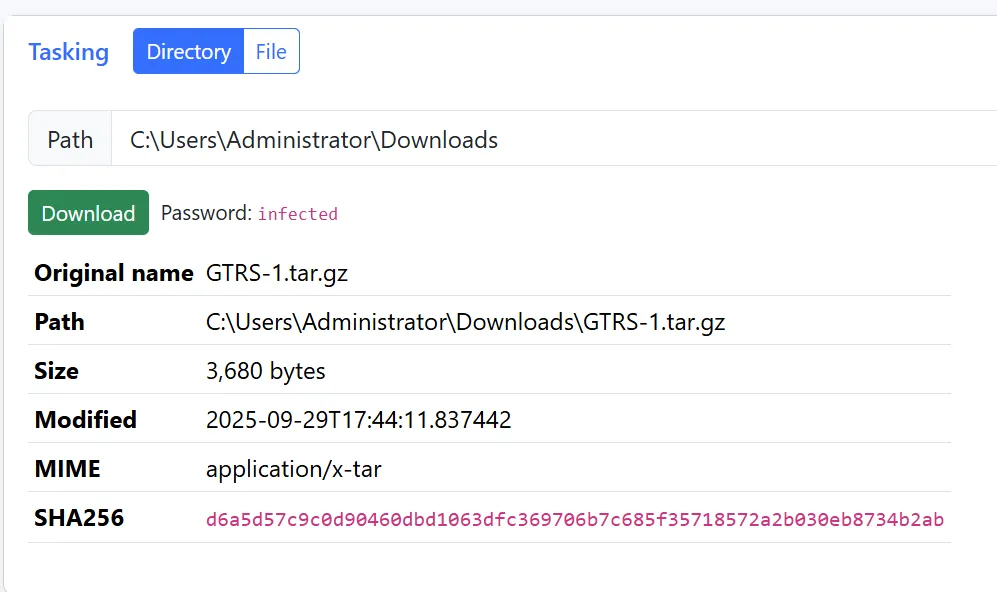Switch to the Directory mode
Viewport: 997px width, 592px height.
tap(188, 52)
